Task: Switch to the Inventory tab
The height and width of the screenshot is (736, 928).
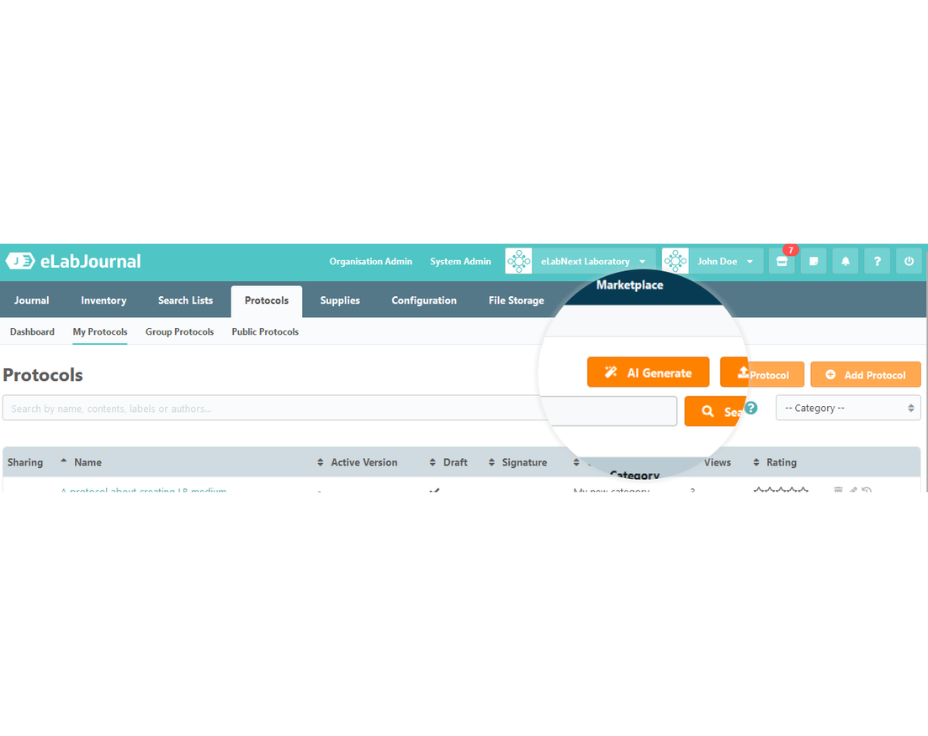Action: [104, 301]
